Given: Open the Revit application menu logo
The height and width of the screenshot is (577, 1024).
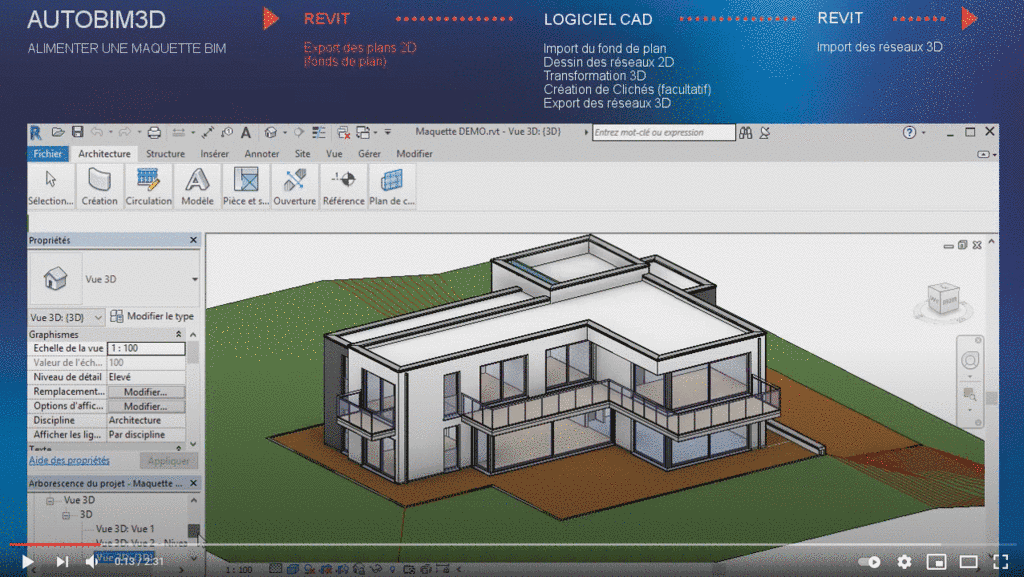Looking at the screenshot, I should (x=35, y=133).
